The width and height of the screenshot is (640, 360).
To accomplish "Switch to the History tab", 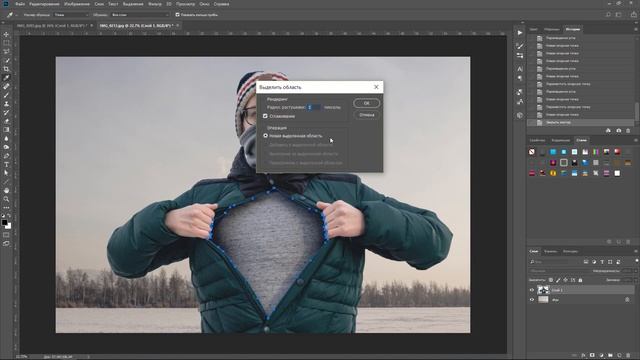I will [573, 29].
